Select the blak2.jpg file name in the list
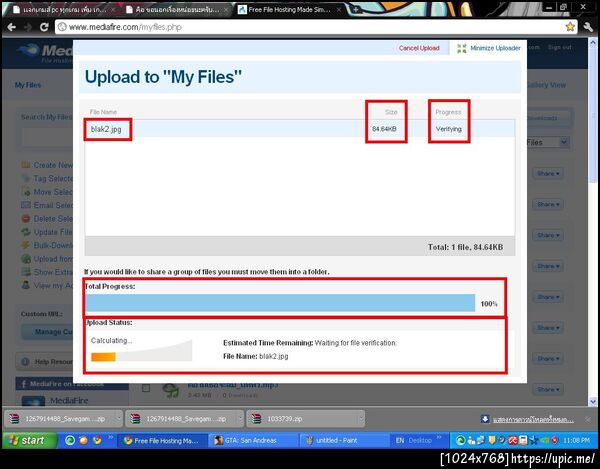 (106, 129)
